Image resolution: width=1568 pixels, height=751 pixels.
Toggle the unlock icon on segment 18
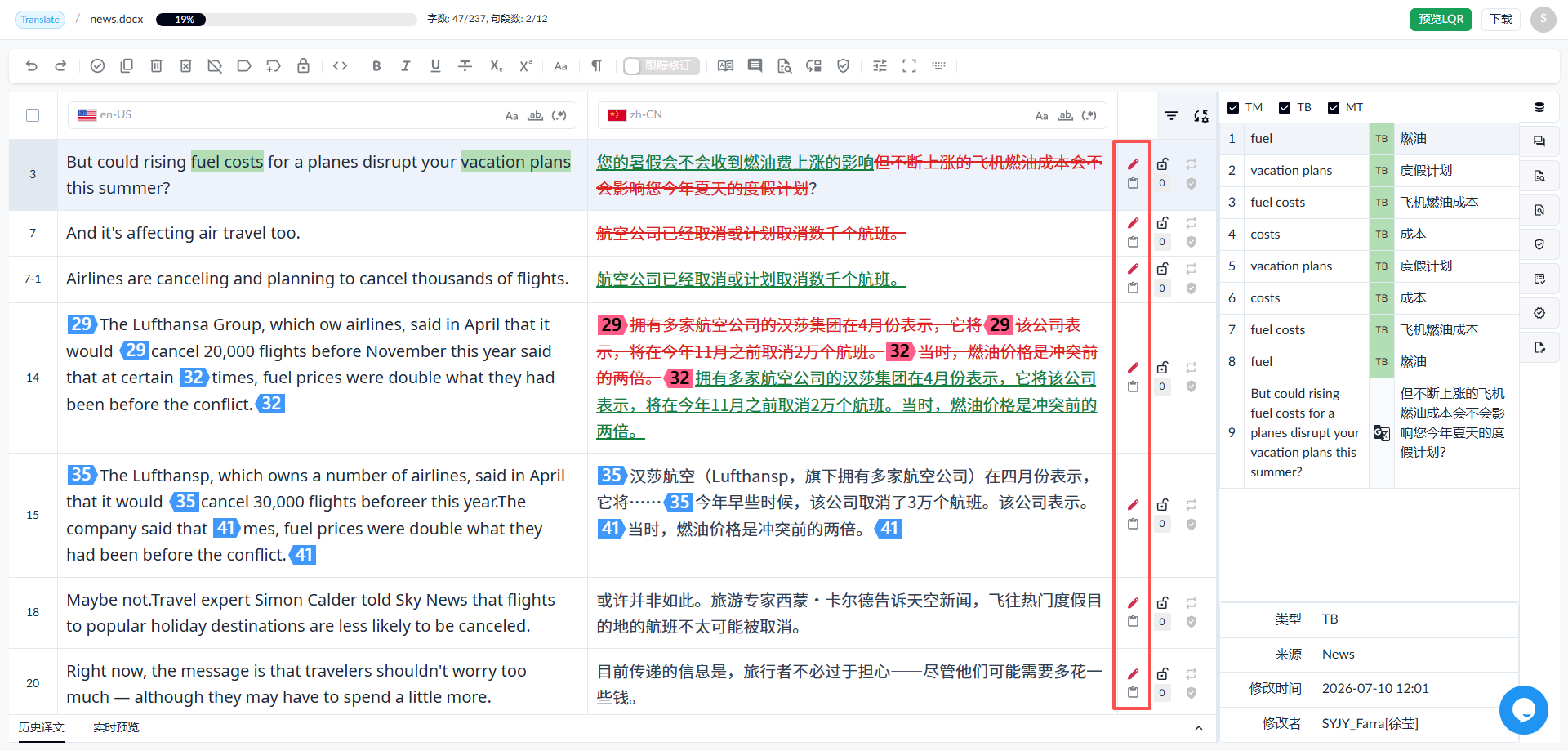pos(1162,603)
